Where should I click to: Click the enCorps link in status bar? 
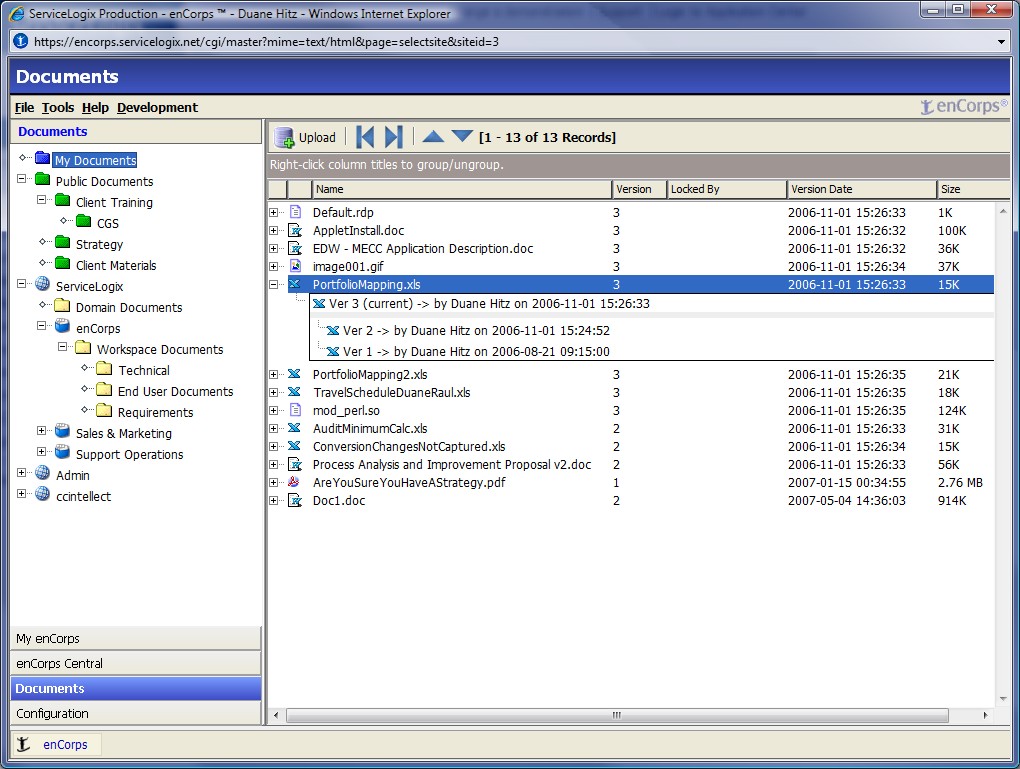65,744
